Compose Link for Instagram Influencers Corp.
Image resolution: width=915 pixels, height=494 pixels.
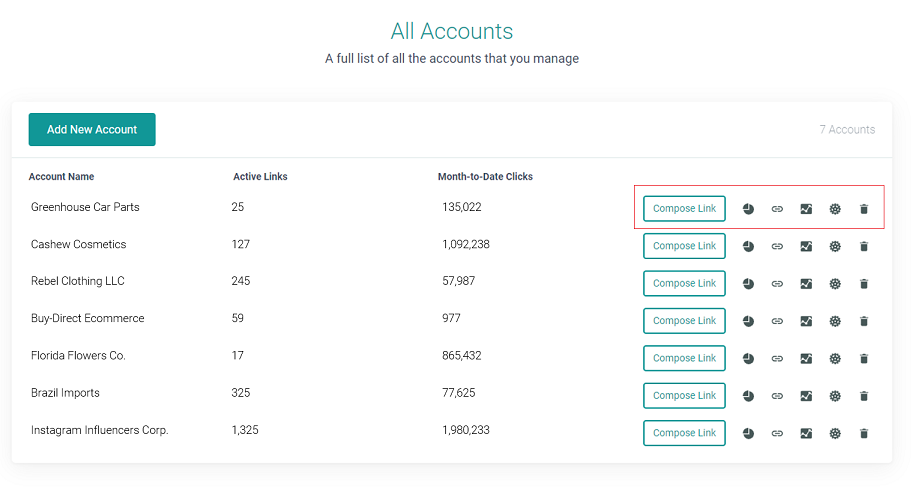click(684, 433)
